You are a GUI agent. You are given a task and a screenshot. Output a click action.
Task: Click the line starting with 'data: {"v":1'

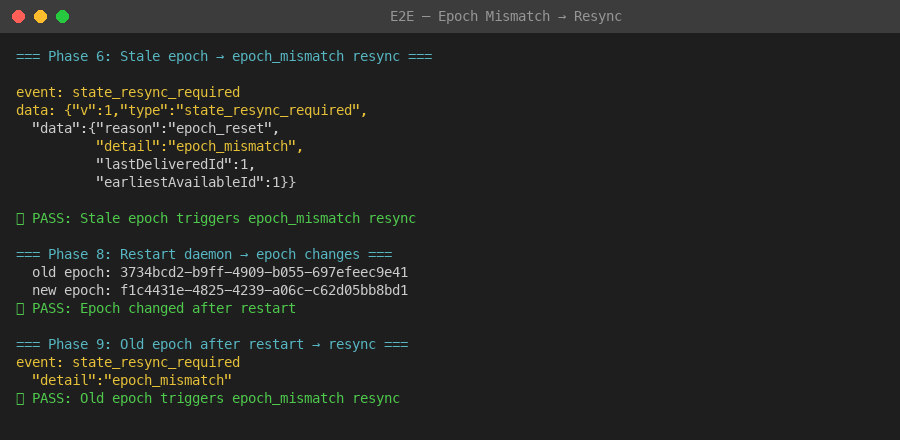click(x=192, y=110)
